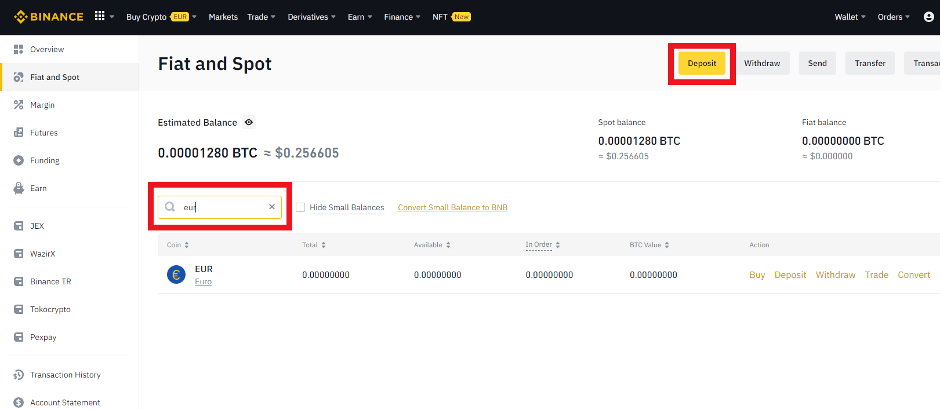This screenshot has height=410, width=941.
Task: Click Convert Small Balance to BNB
Action: coord(453,207)
